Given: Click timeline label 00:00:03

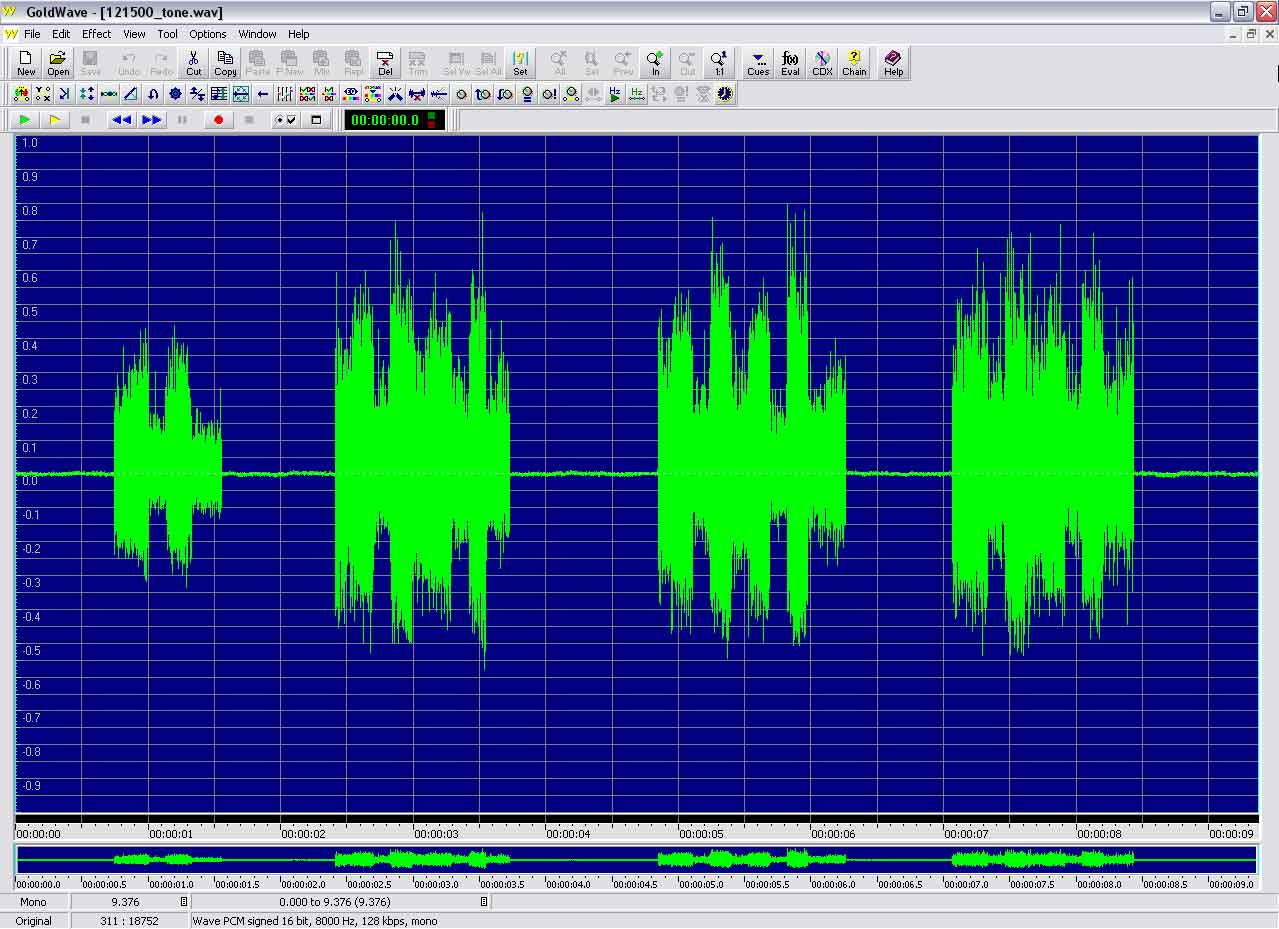Looking at the screenshot, I should [436, 834].
